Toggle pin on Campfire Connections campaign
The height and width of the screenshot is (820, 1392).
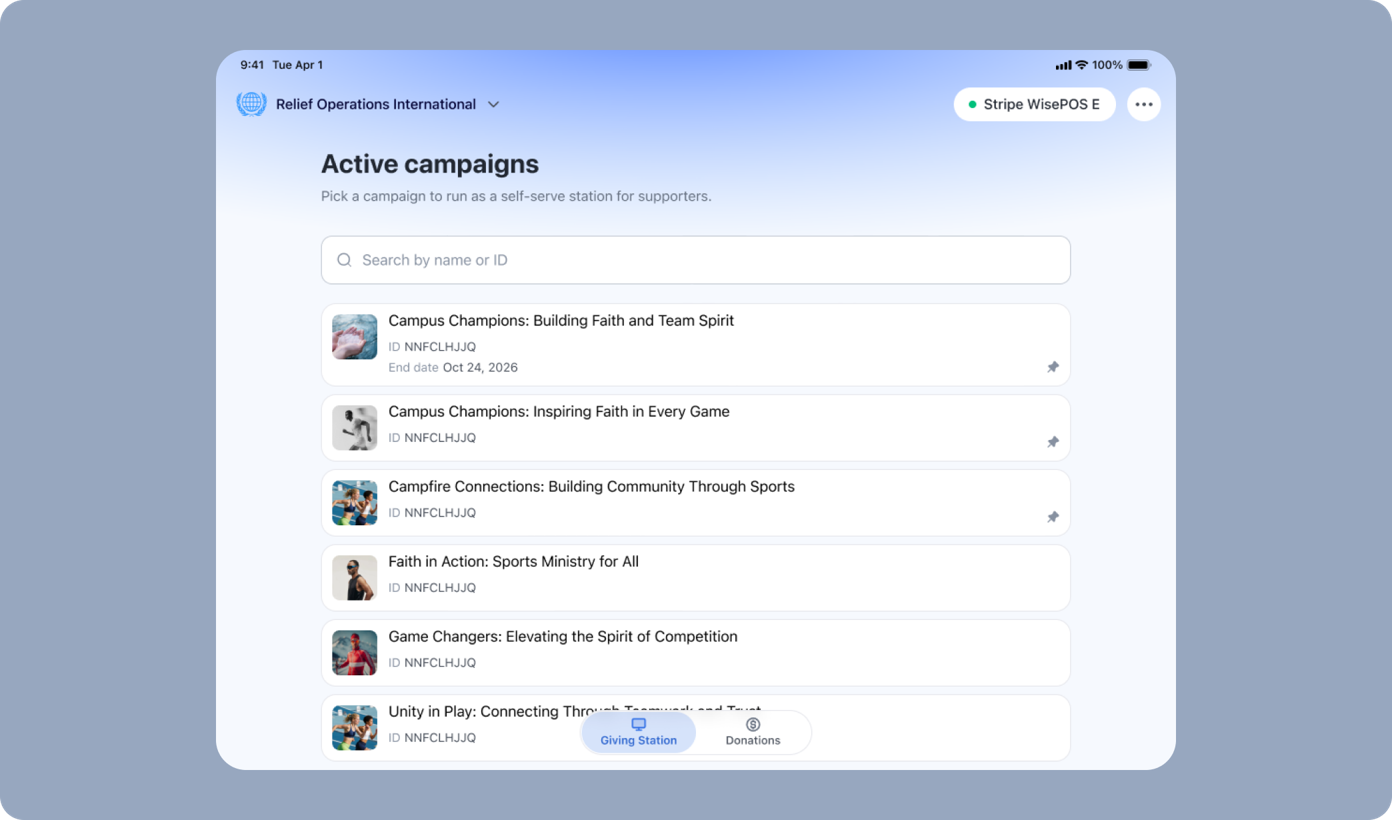1053,517
